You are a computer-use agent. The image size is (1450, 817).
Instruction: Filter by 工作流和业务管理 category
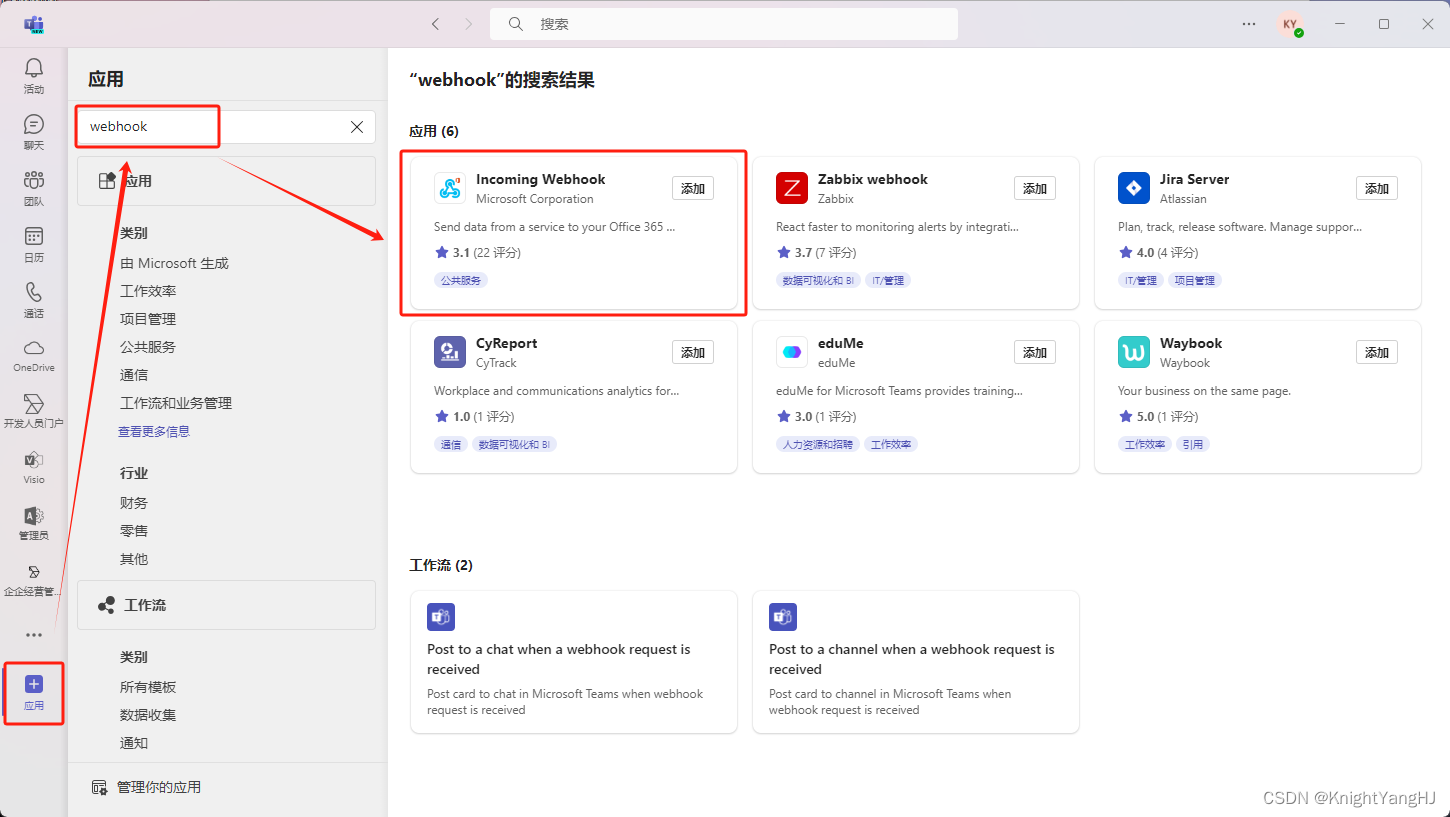176,403
